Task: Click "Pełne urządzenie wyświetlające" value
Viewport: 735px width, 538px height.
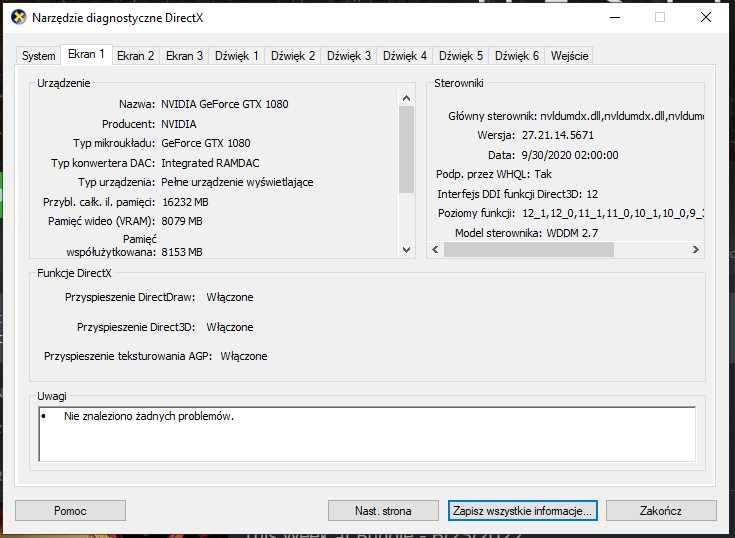Action: [237, 182]
